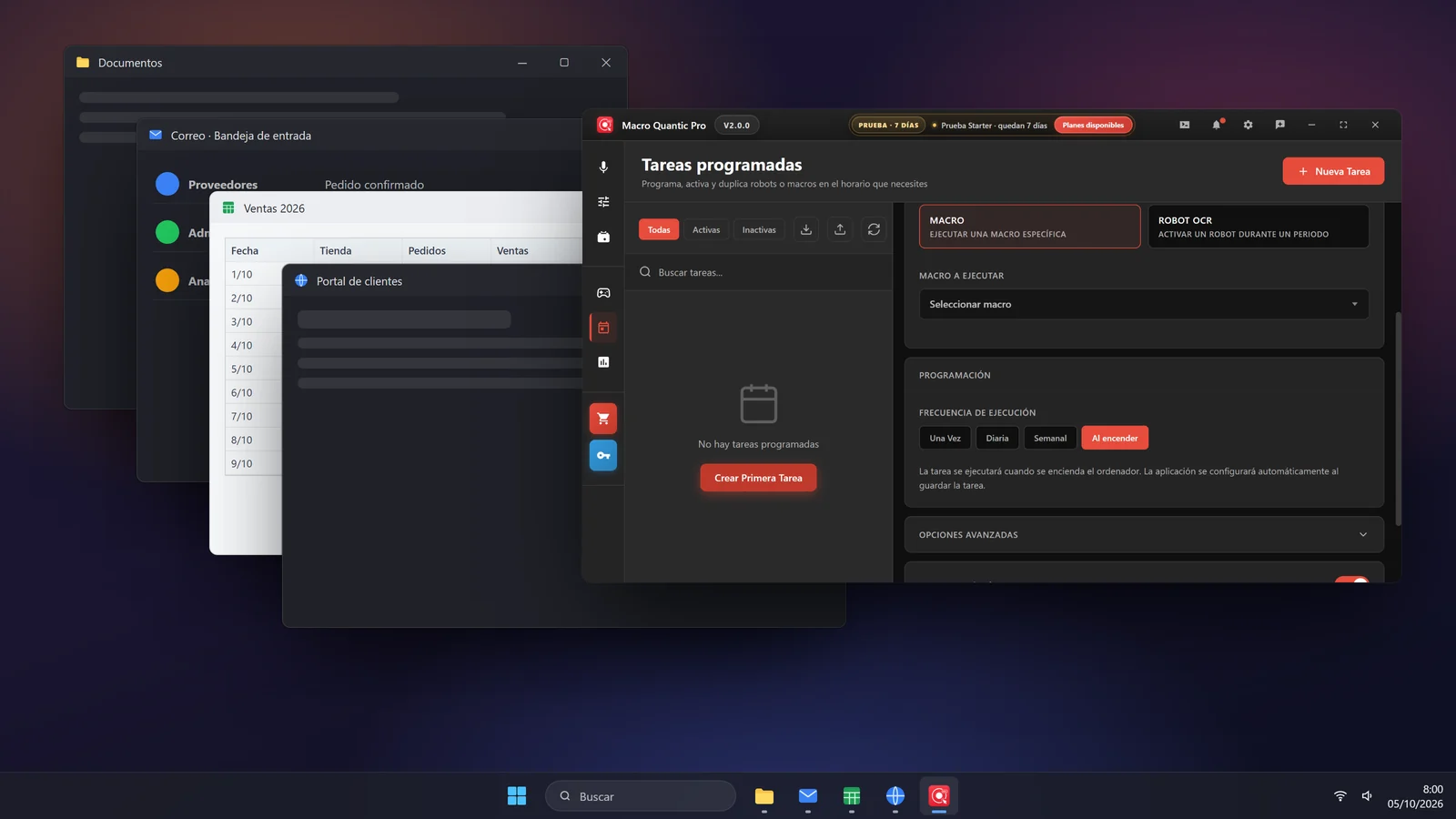Open the volume speaker tray icon
Screen dimensions: 1456x819
tap(1367, 796)
